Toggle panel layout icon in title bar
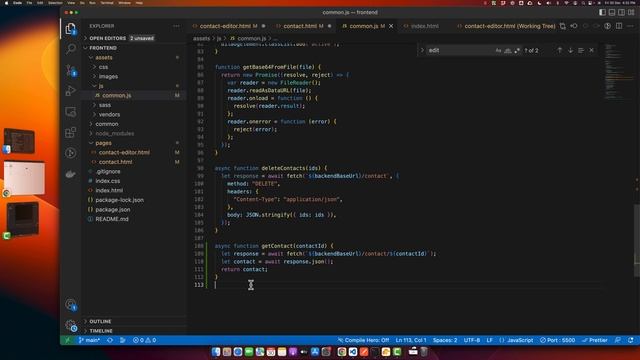This screenshot has height=360, width=640. (612, 12)
